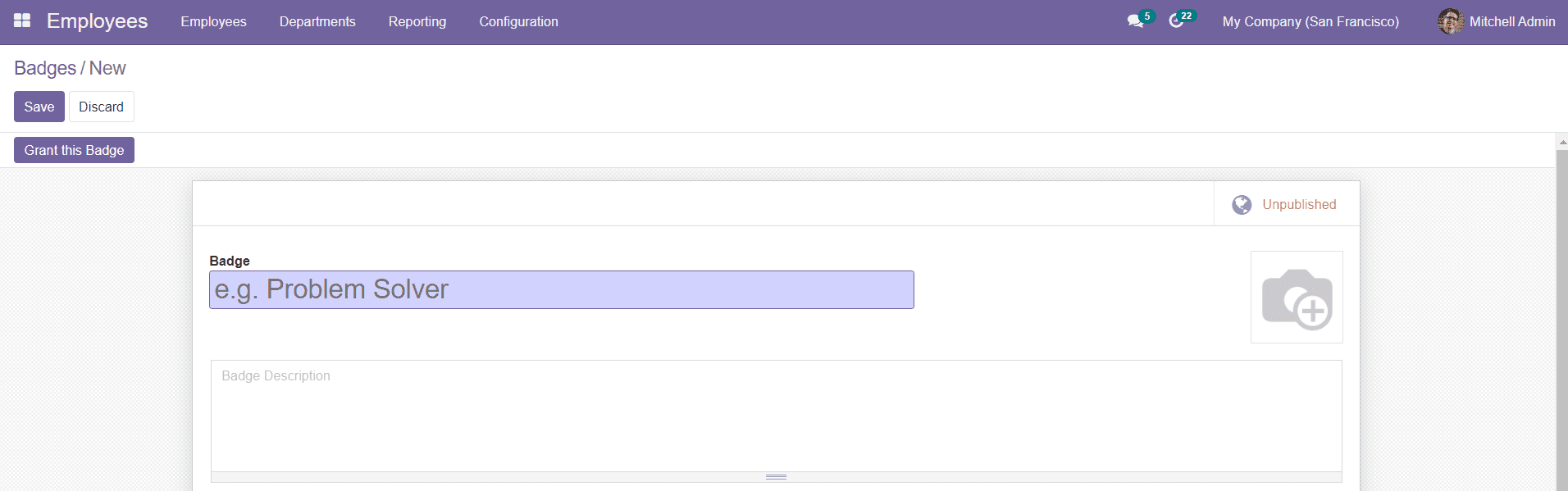
Task: Click the add-photo plus icon on badge image
Action: pyautogui.click(x=1313, y=311)
